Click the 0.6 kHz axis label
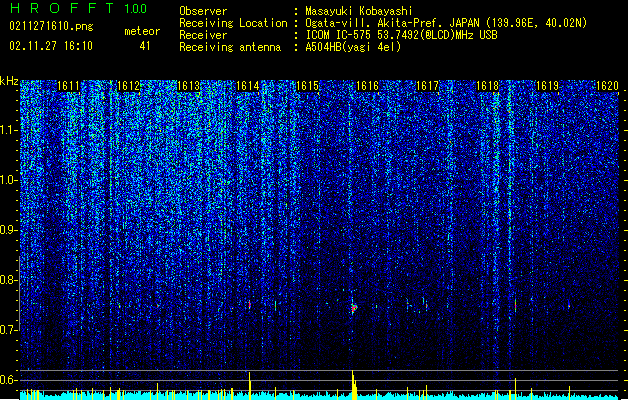 coord(9,380)
